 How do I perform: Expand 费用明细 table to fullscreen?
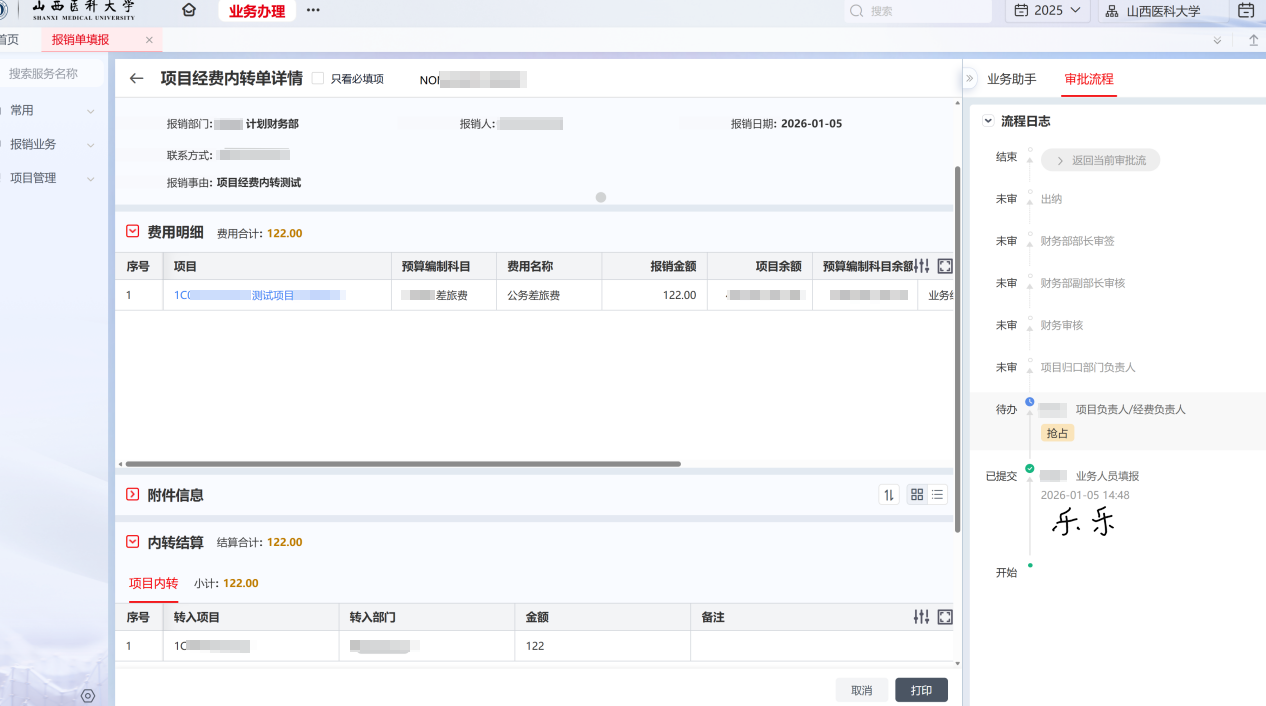point(945,266)
